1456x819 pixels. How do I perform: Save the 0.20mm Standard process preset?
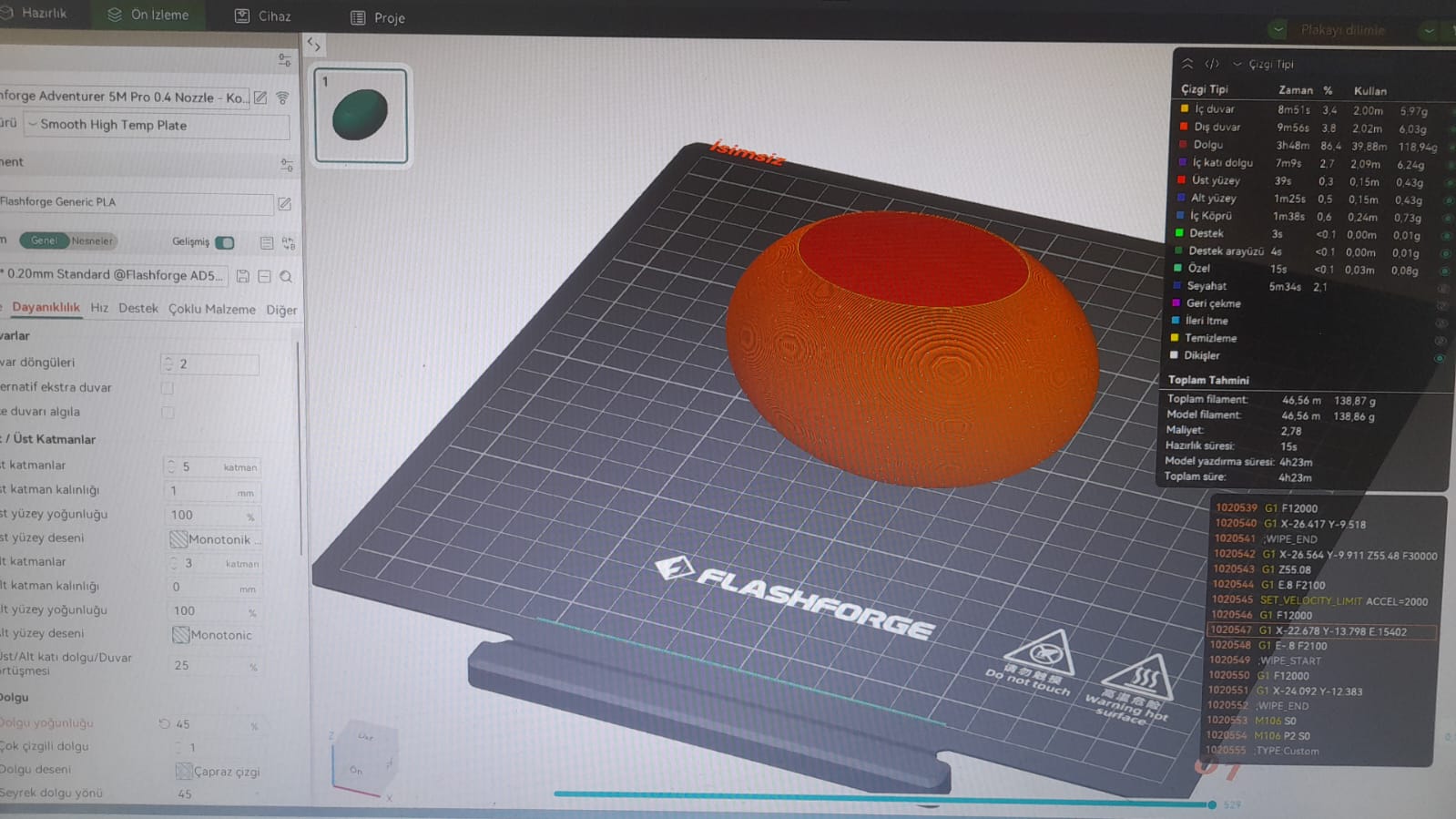click(x=243, y=276)
